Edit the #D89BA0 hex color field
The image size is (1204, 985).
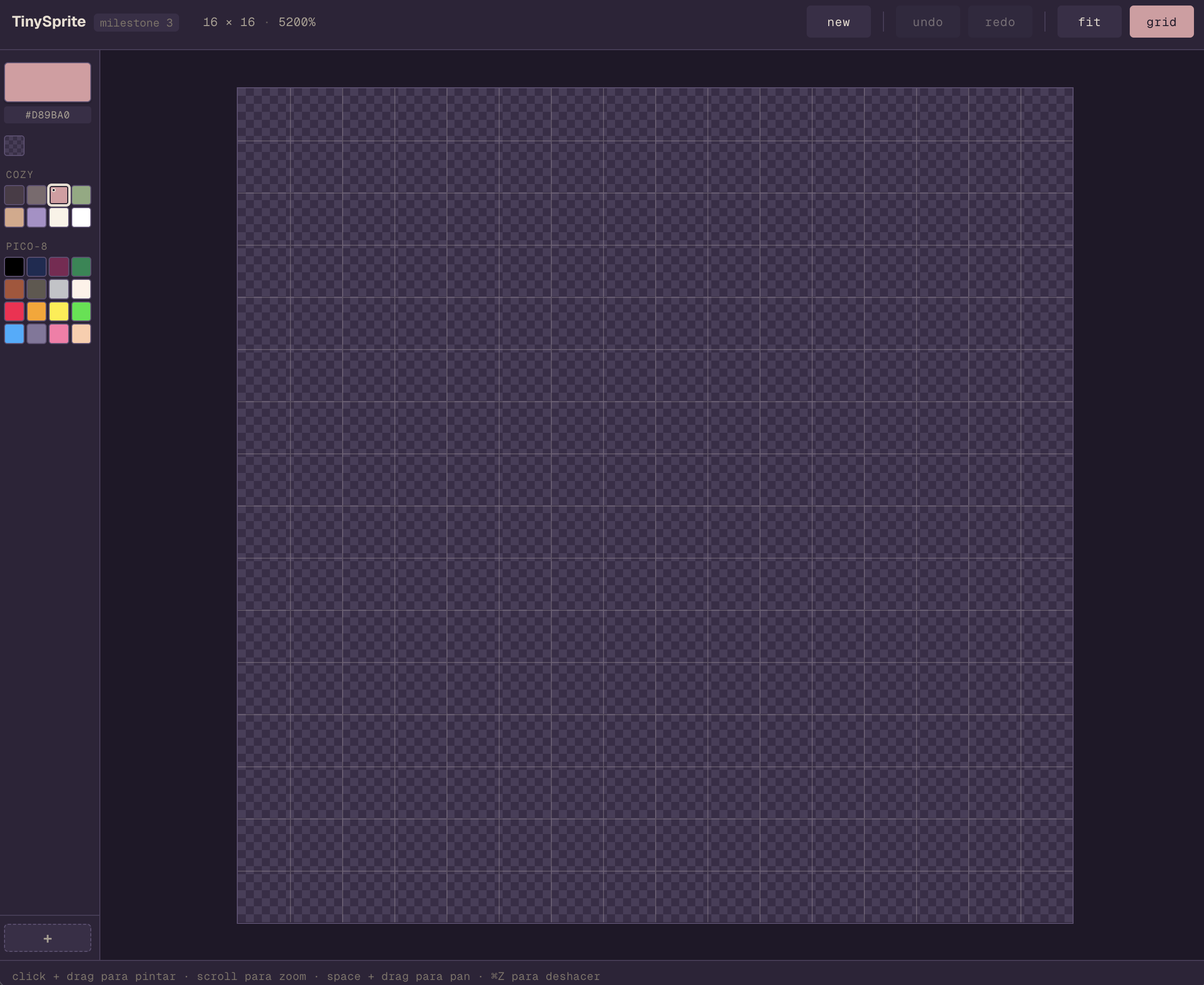click(x=48, y=115)
